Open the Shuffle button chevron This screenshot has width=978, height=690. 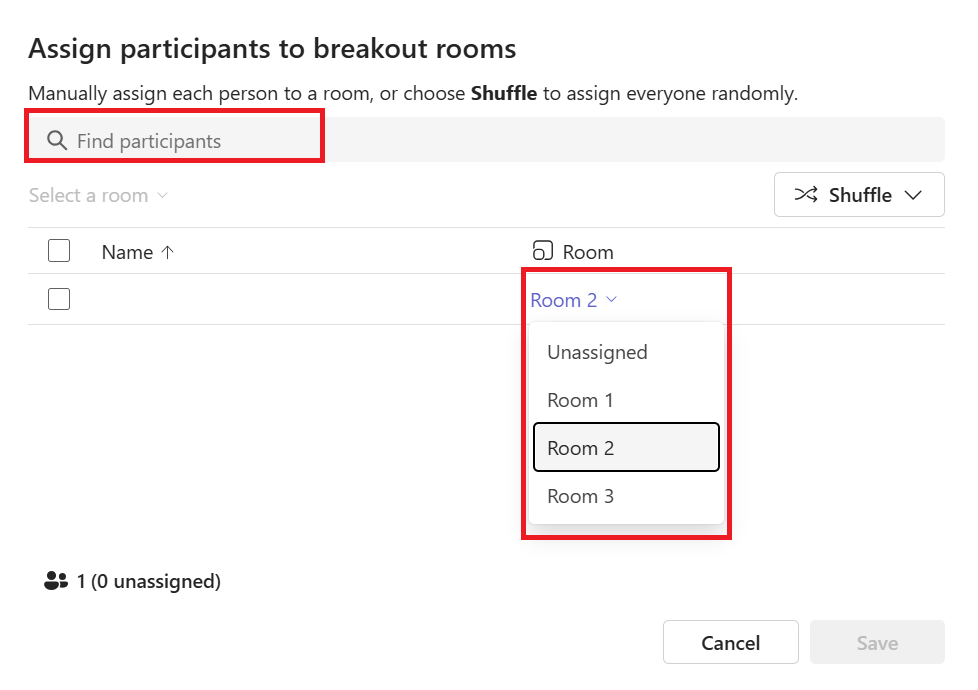(913, 195)
